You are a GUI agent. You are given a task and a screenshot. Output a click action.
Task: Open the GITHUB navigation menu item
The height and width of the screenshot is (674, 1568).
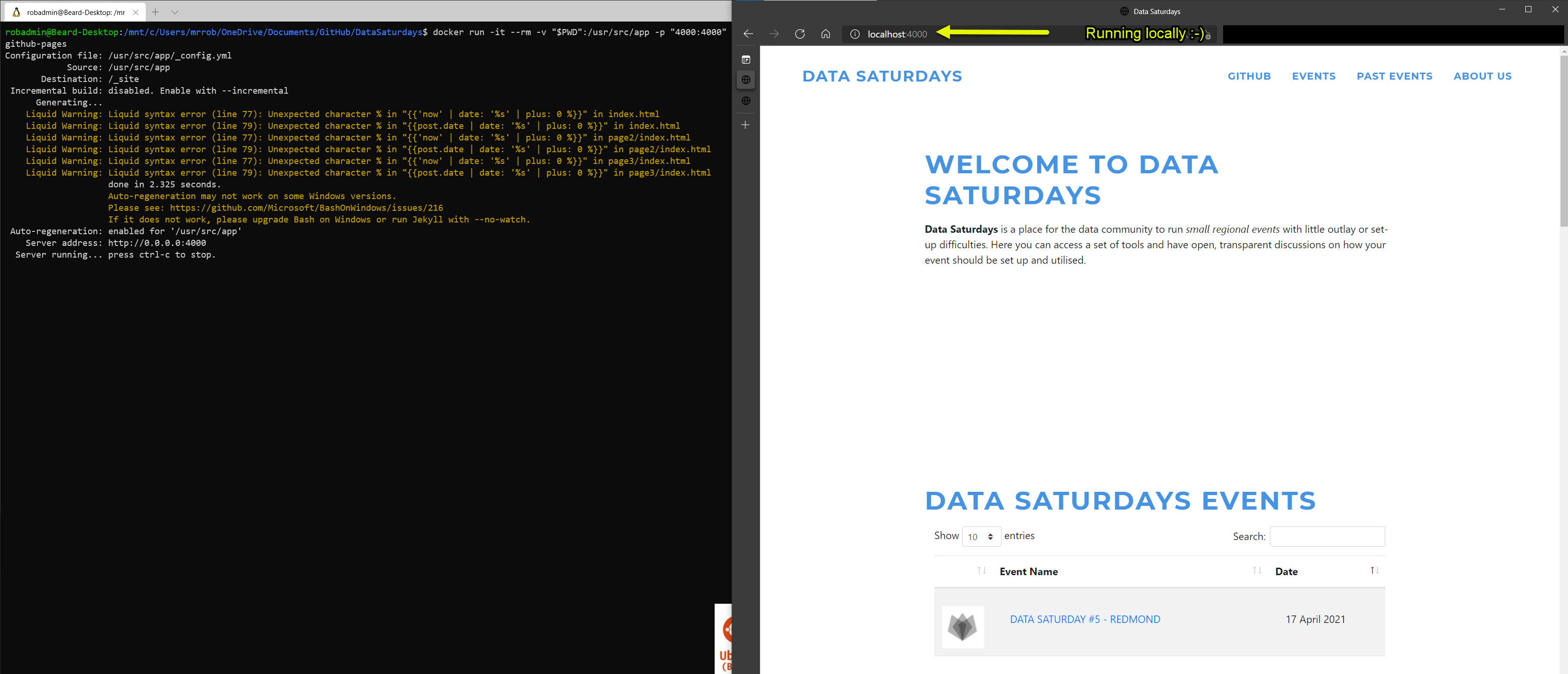tap(1249, 76)
